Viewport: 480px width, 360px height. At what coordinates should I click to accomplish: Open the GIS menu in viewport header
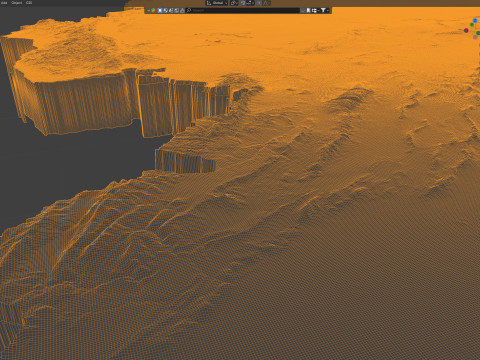click(29, 3)
